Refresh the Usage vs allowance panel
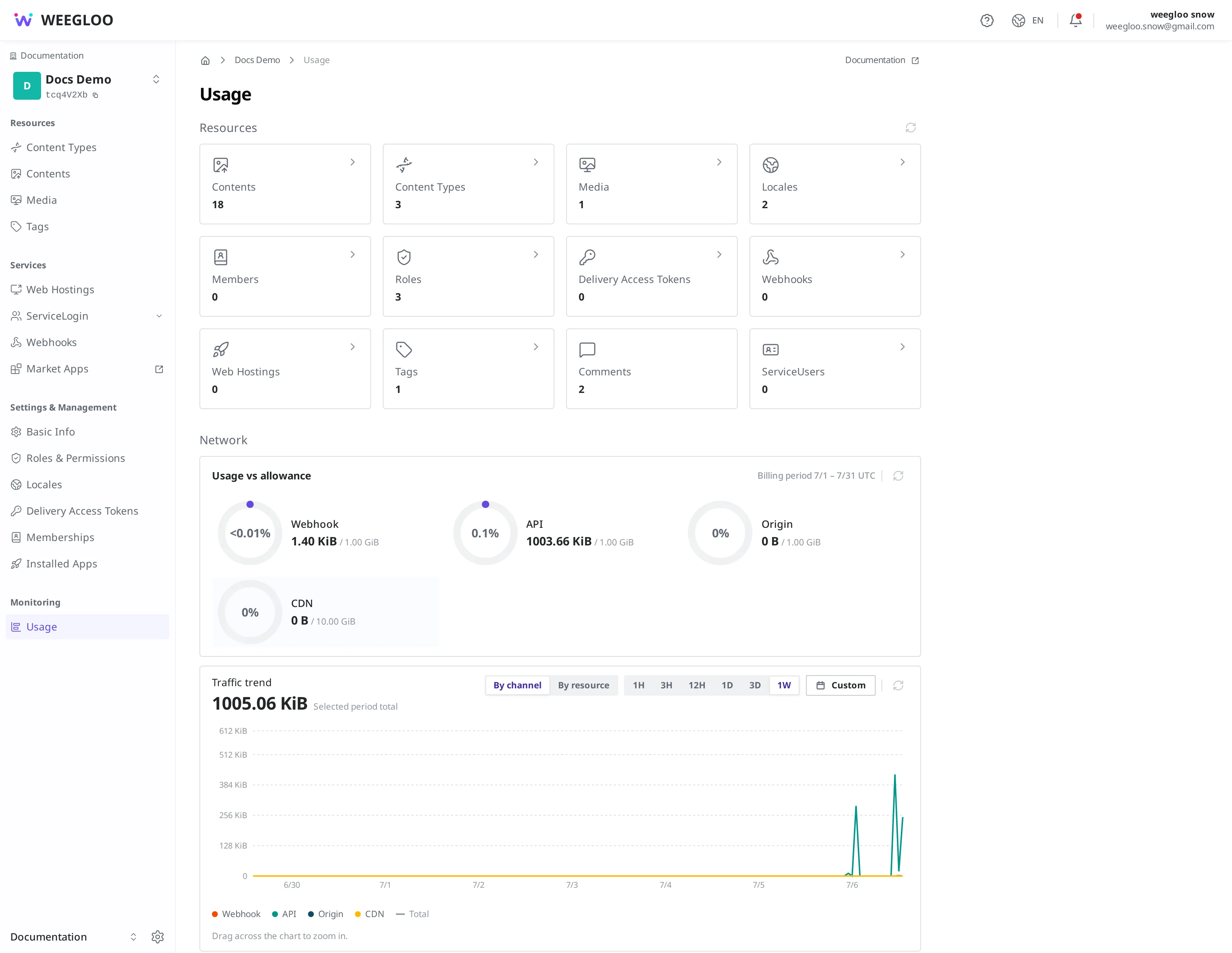Viewport: 1232px width, 953px height. 898,476
